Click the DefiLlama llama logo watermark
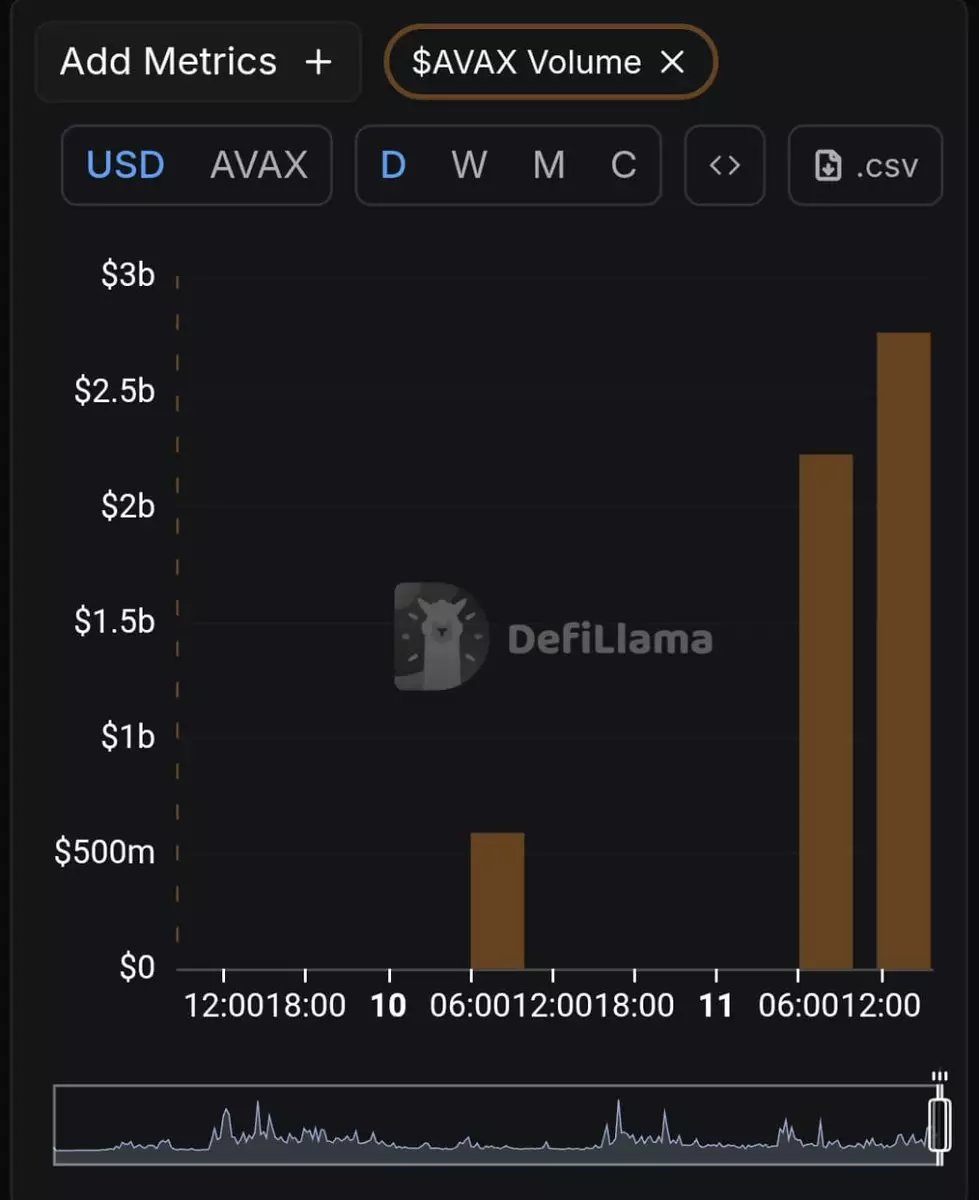This screenshot has width=979, height=1200. pos(441,637)
